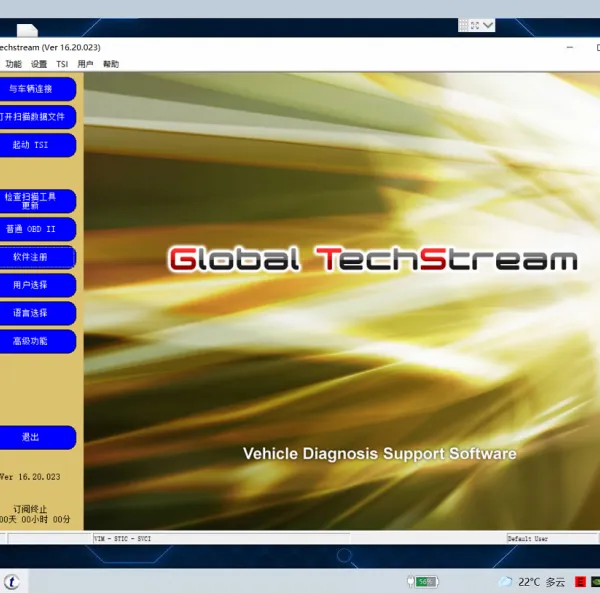Click the file icon on desktop top bar
Image resolution: width=600 pixels, height=593 pixels.
pyautogui.click(x=27, y=30)
